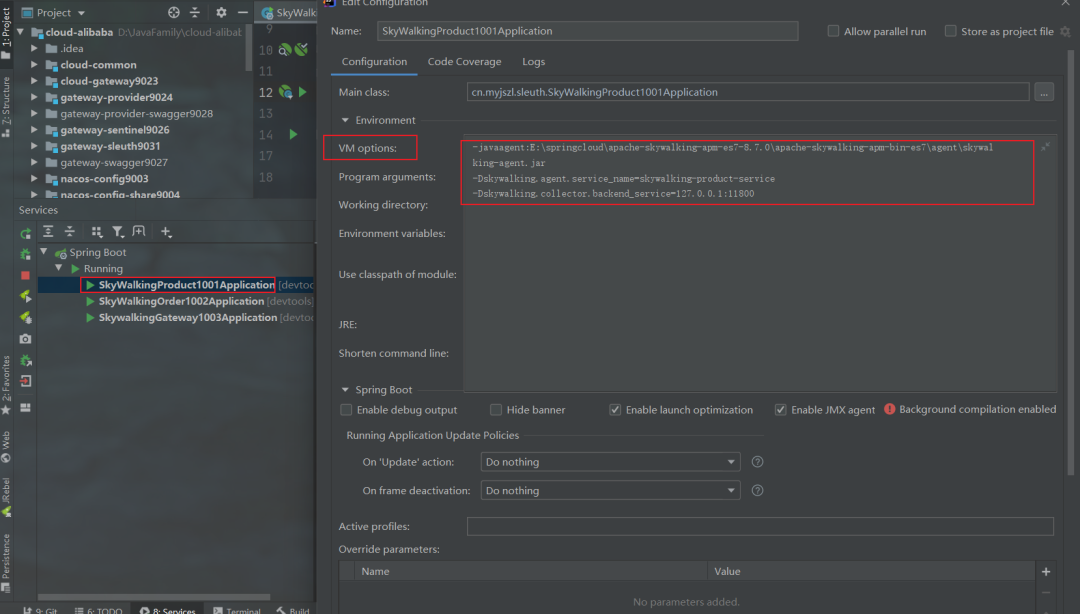This screenshot has height=614, width=1080.
Task: Open the Filter icon in Services toolbar
Action: pyautogui.click(x=118, y=232)
